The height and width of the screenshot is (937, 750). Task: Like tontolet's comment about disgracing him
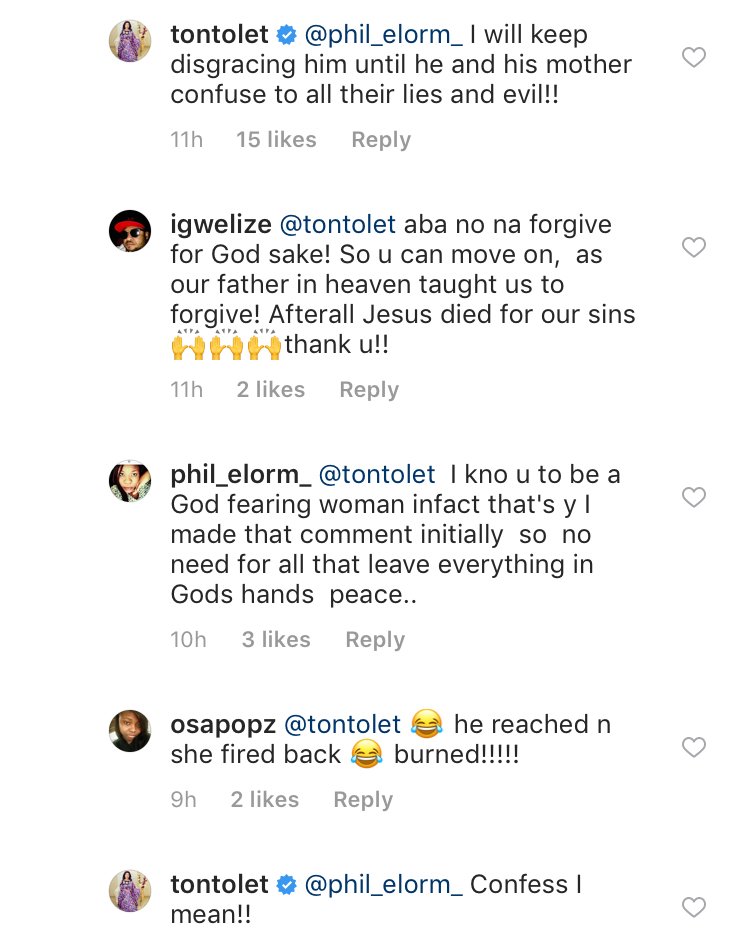(693, 58)
